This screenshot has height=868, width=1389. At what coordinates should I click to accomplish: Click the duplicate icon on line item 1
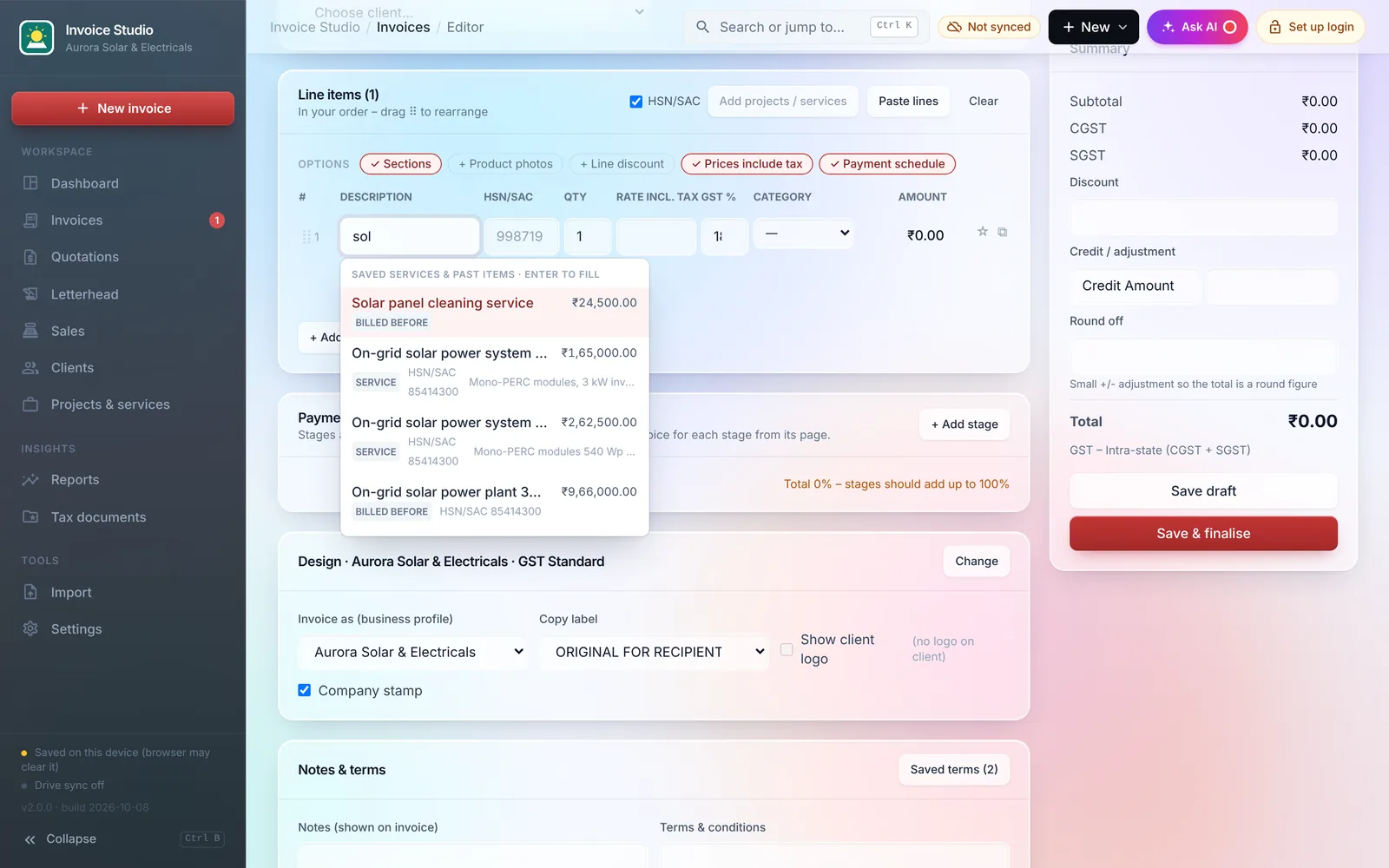coord(1003,232)
